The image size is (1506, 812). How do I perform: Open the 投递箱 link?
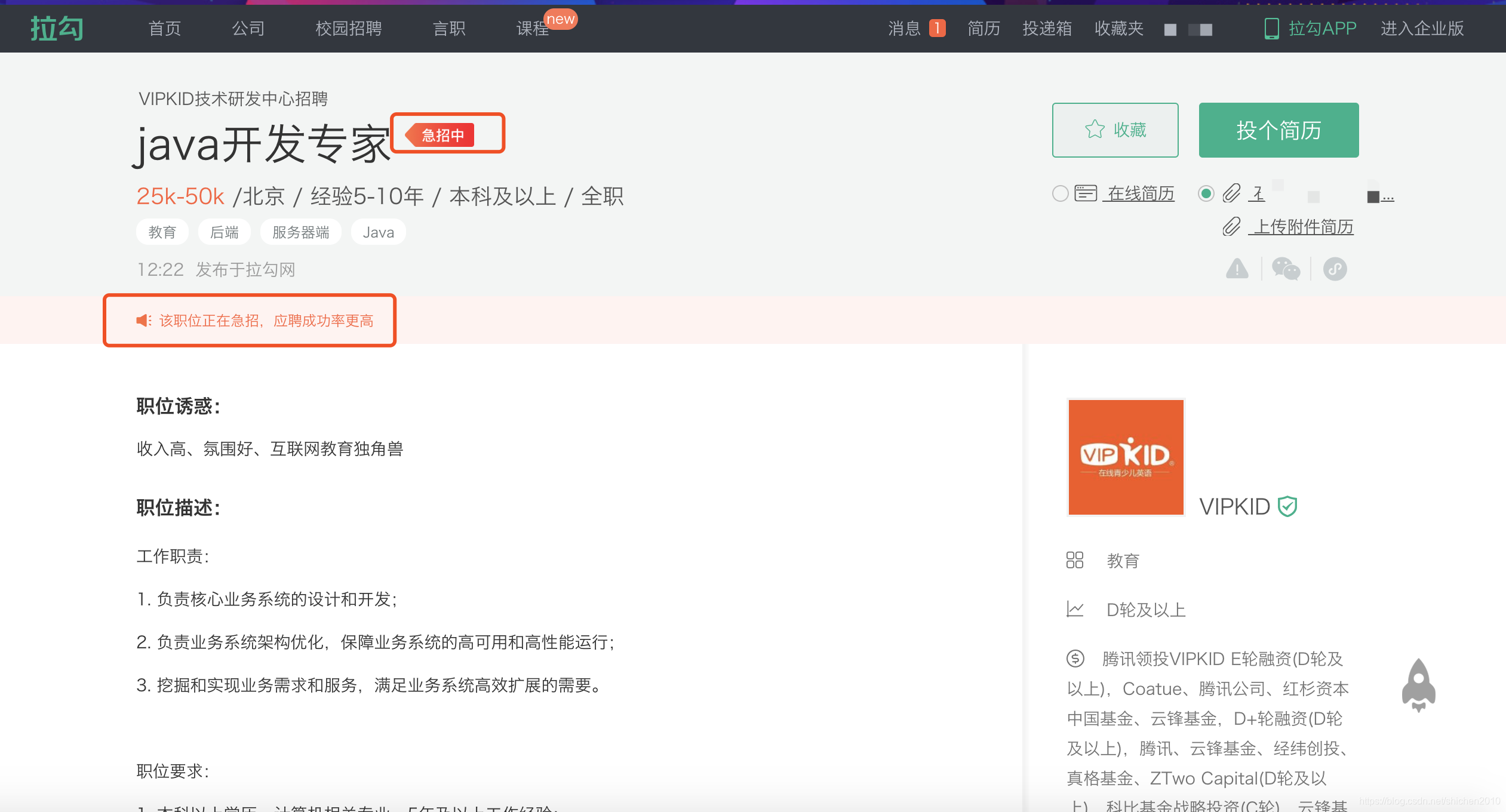click(x=1047, y=28)
